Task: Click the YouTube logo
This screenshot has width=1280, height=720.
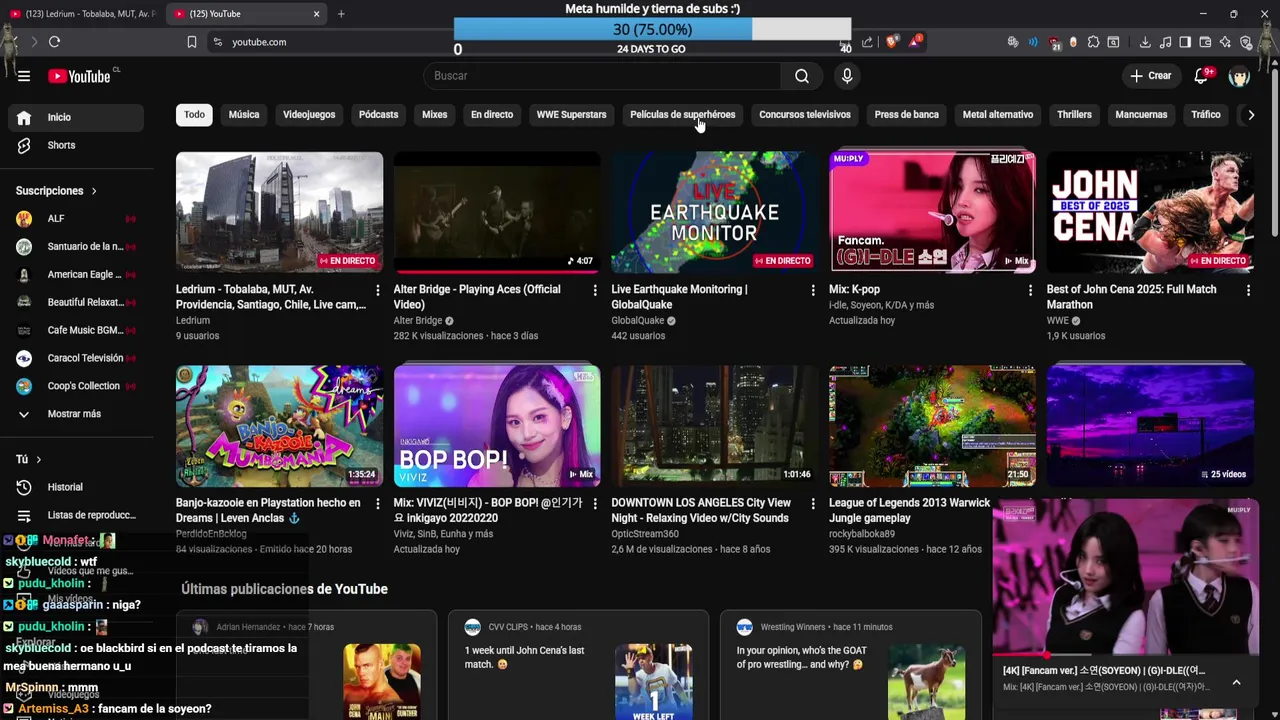Action: 79,76
